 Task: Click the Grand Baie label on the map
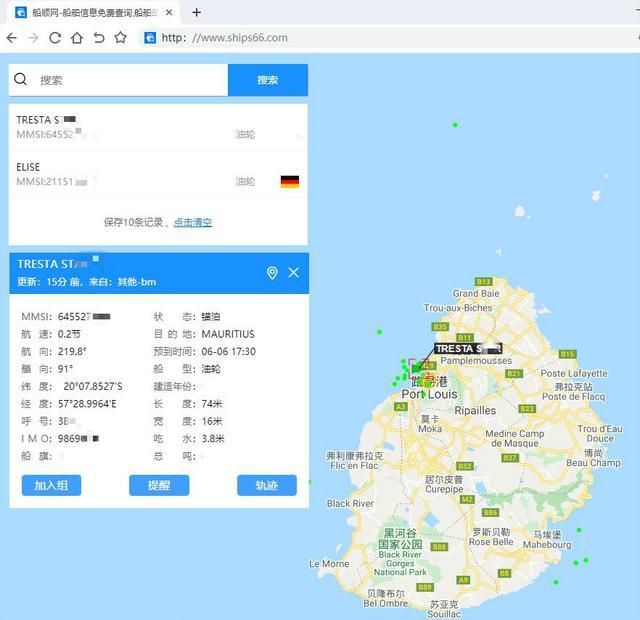coord(476,293)
